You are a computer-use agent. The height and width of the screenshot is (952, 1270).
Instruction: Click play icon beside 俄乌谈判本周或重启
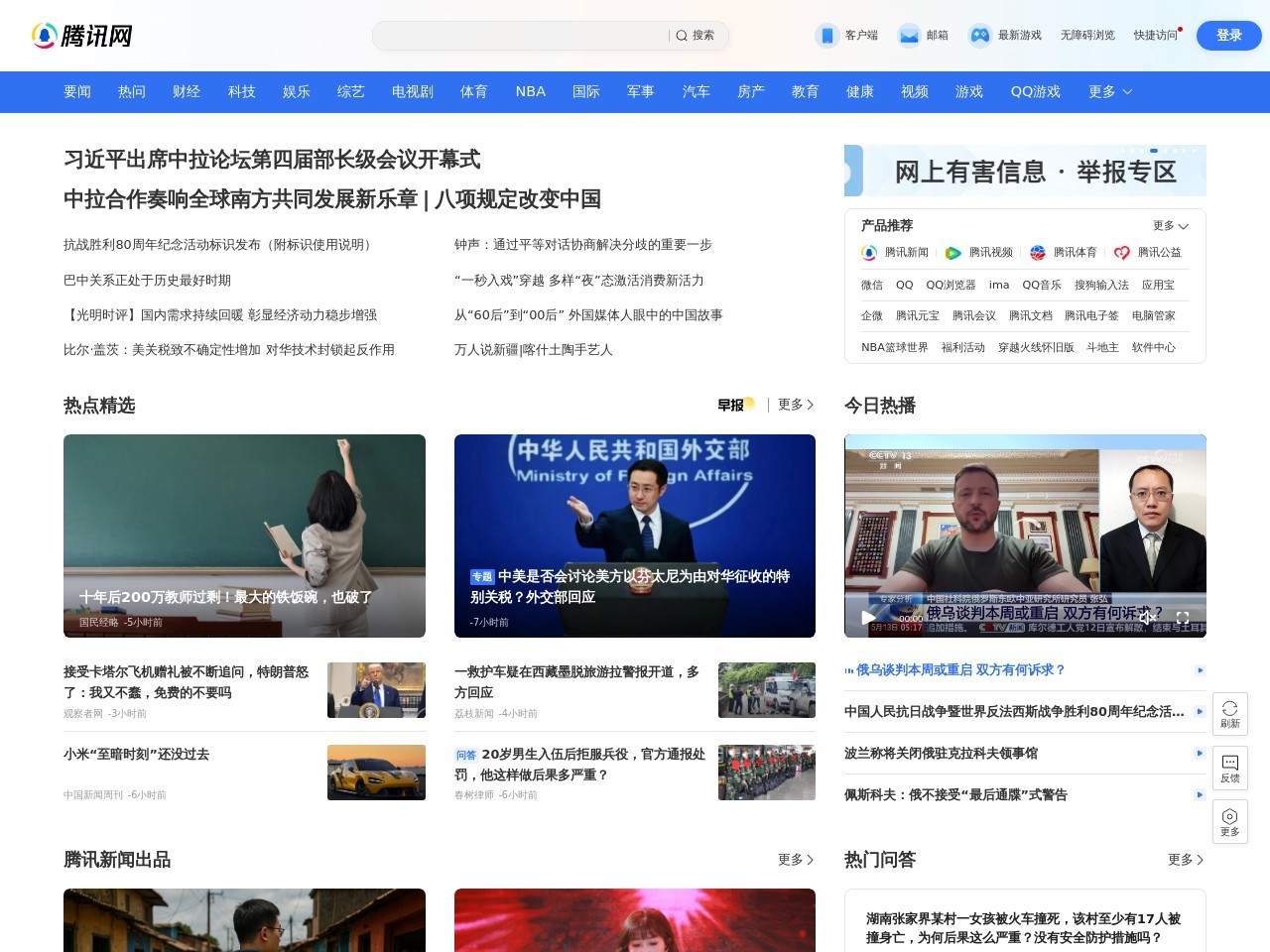1200,670
